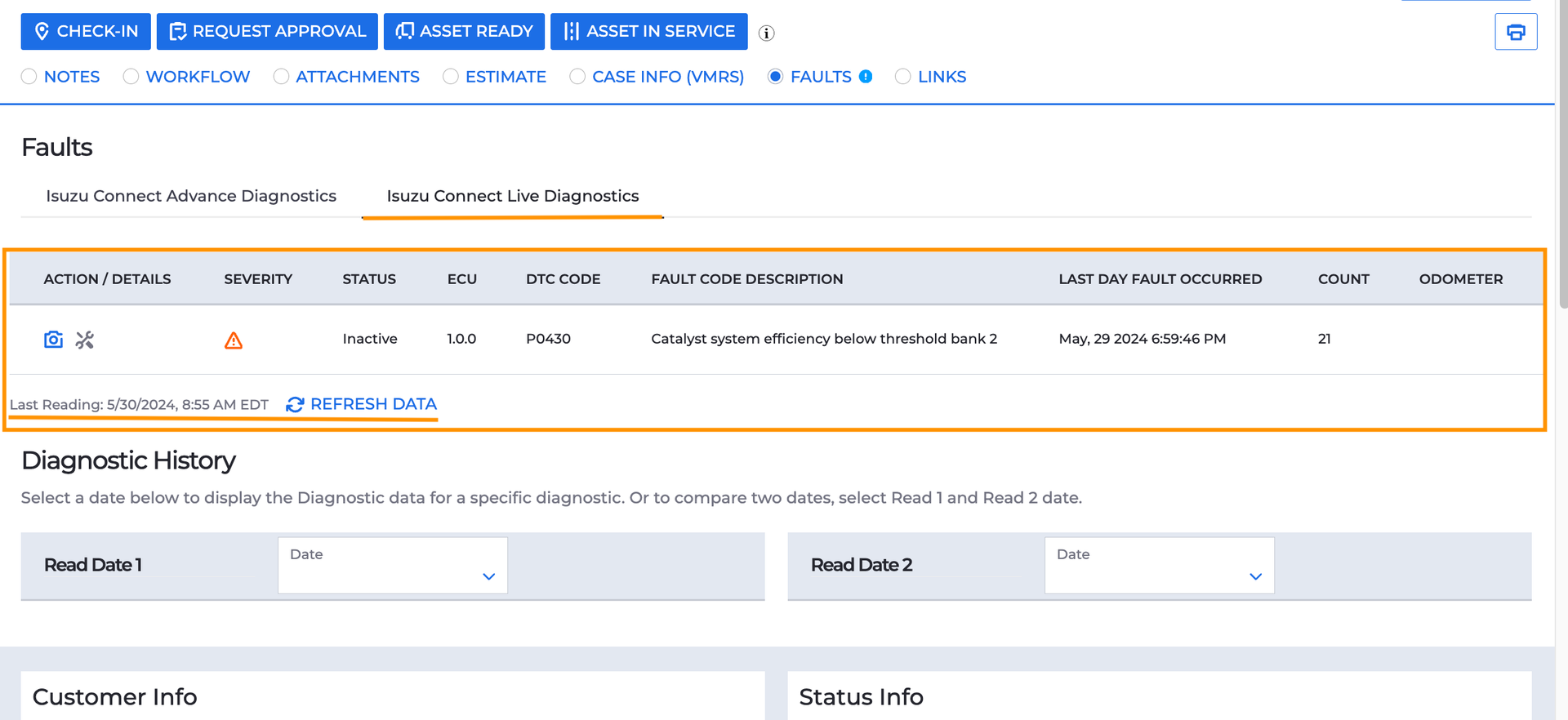
Task: Click the count value 21
Action: coord(1325,339)
